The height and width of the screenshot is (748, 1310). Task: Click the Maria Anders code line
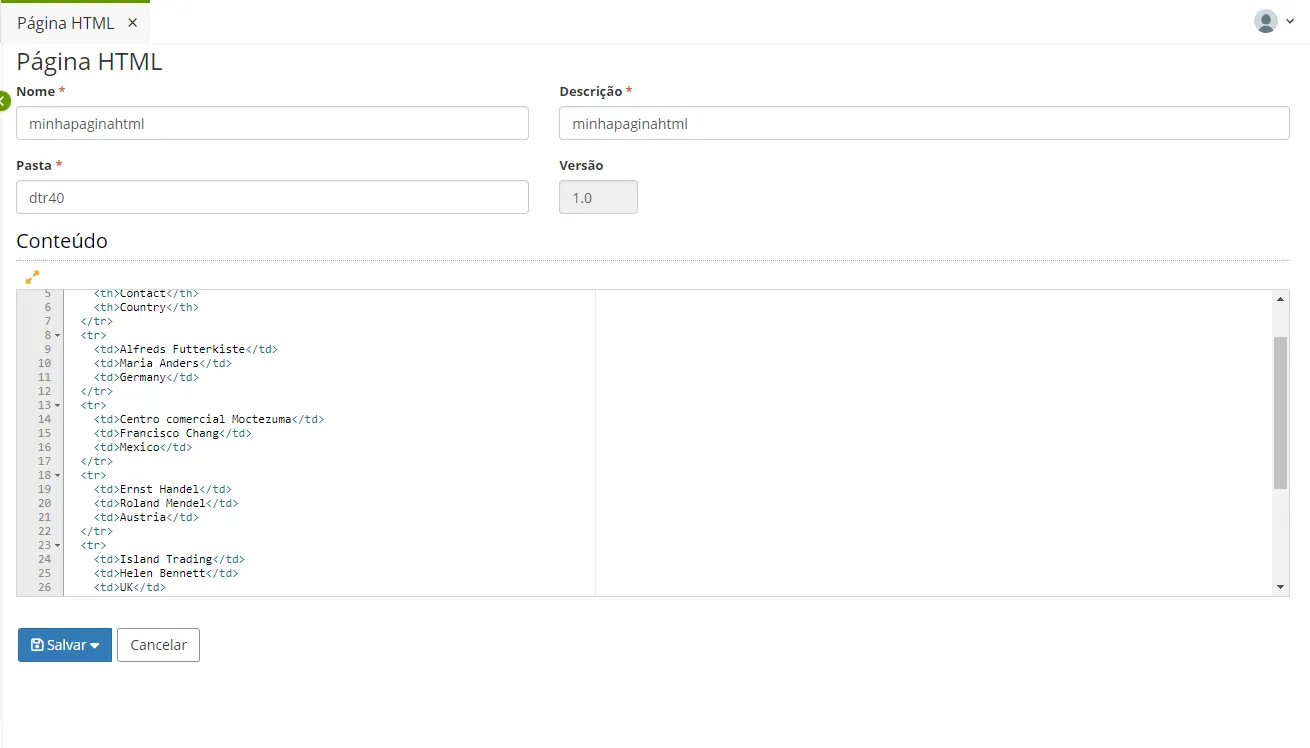(x=163, y=363)
